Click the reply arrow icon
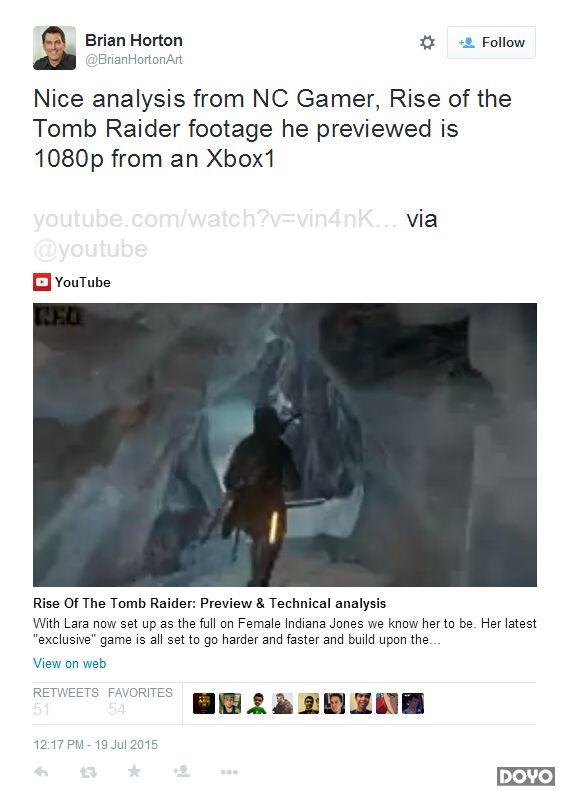The image size is (565, 796). pyautogui.click(x=41, y=772)
